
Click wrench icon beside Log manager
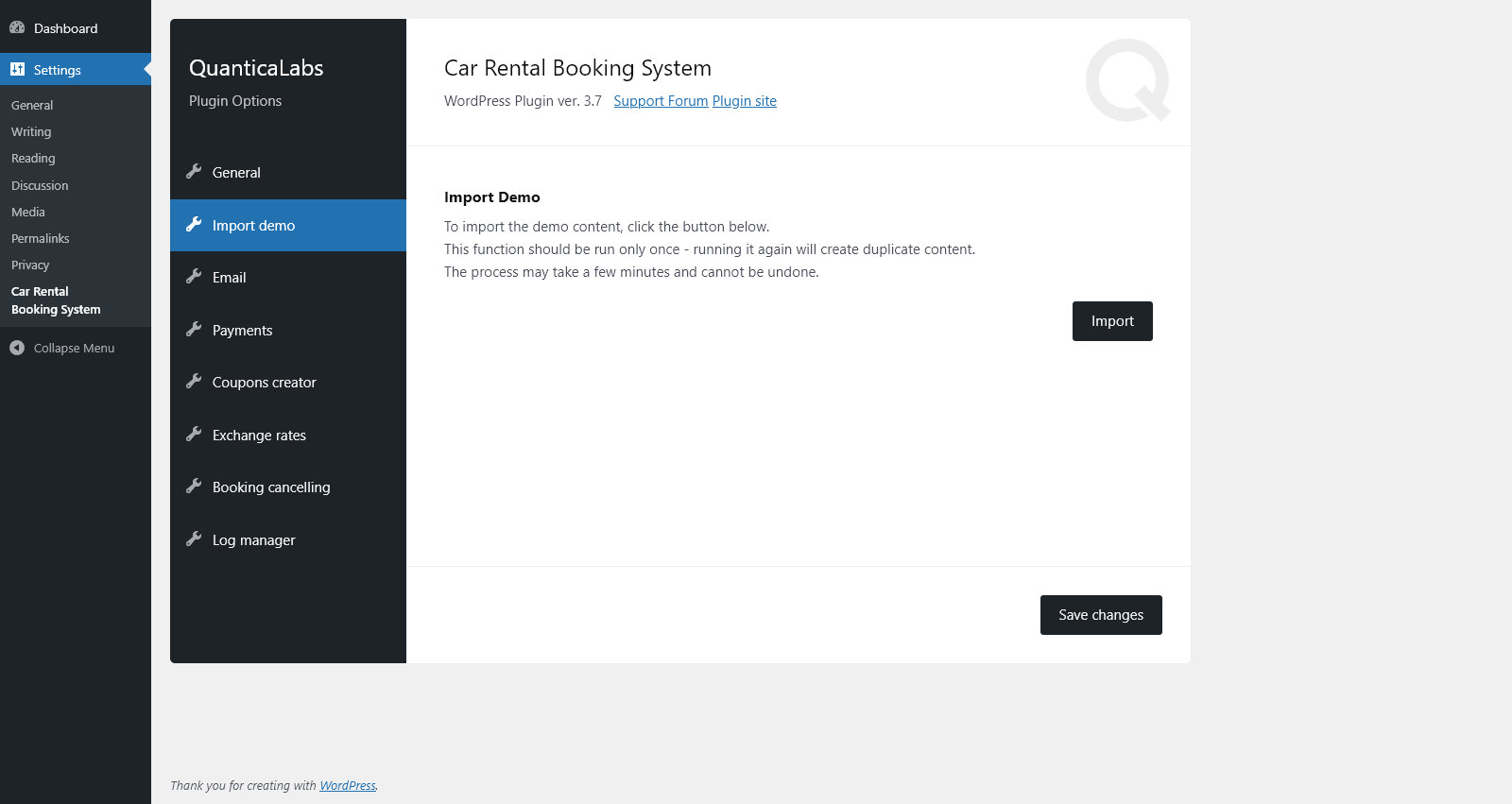click(194, 539)
